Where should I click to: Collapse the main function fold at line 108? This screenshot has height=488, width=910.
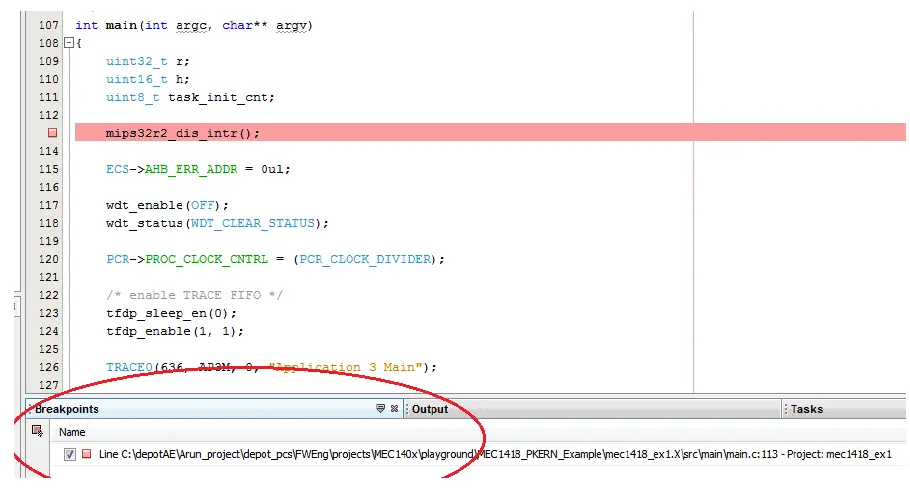tap(68, 43)
